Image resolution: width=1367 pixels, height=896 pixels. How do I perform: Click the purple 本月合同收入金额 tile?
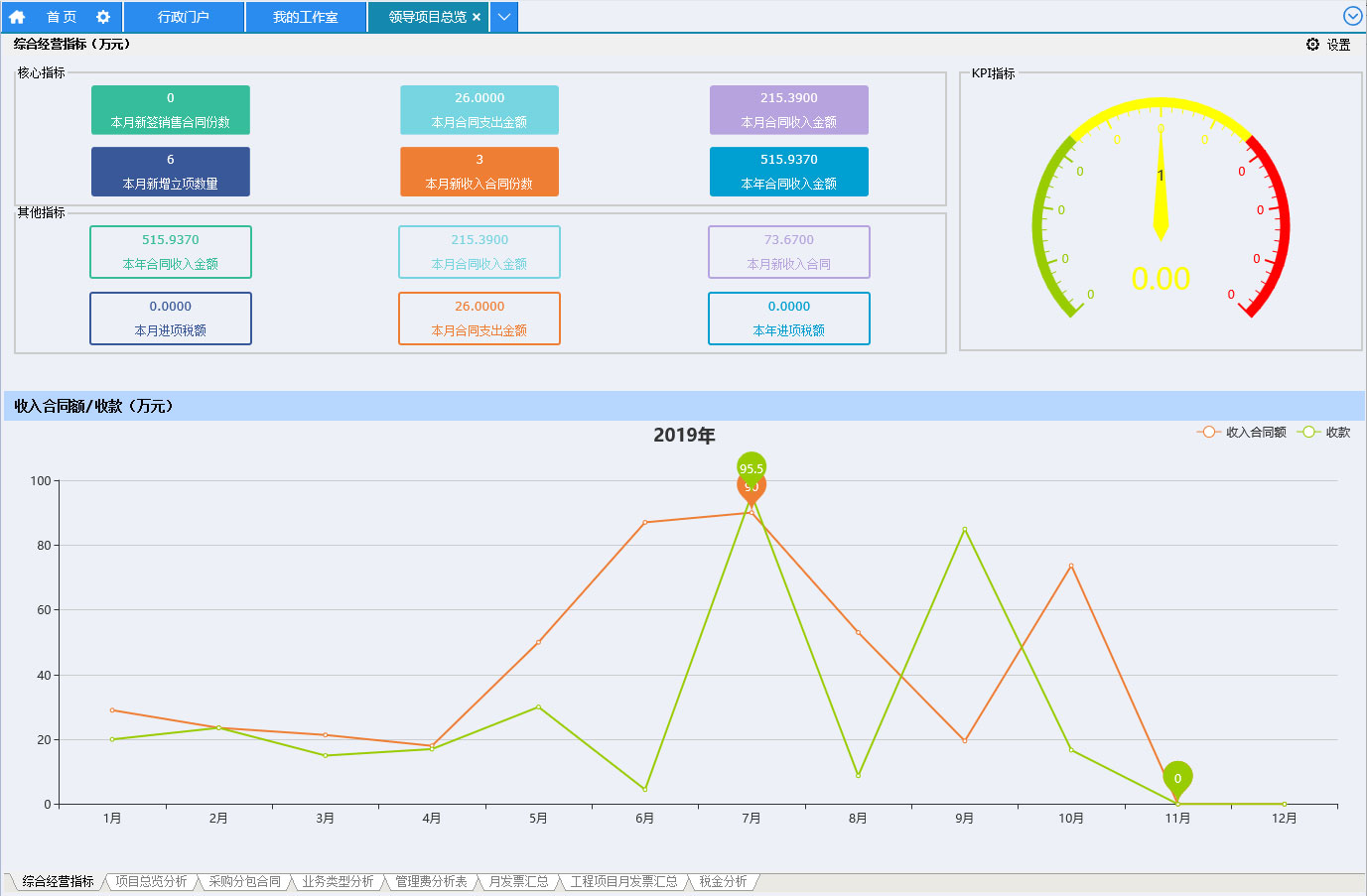click(789, 110)
